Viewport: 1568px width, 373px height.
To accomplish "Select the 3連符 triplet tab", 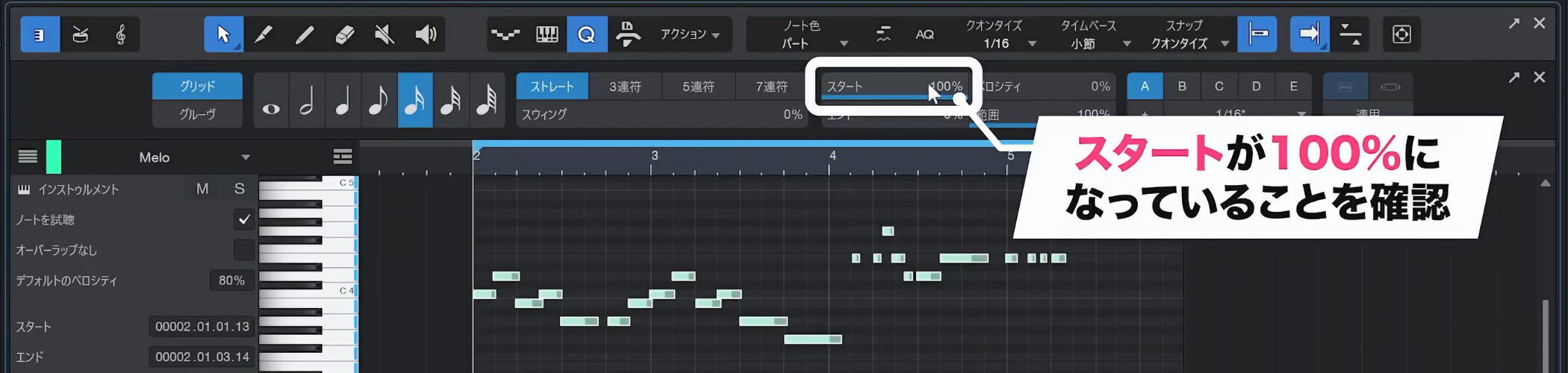I will 625,87.
